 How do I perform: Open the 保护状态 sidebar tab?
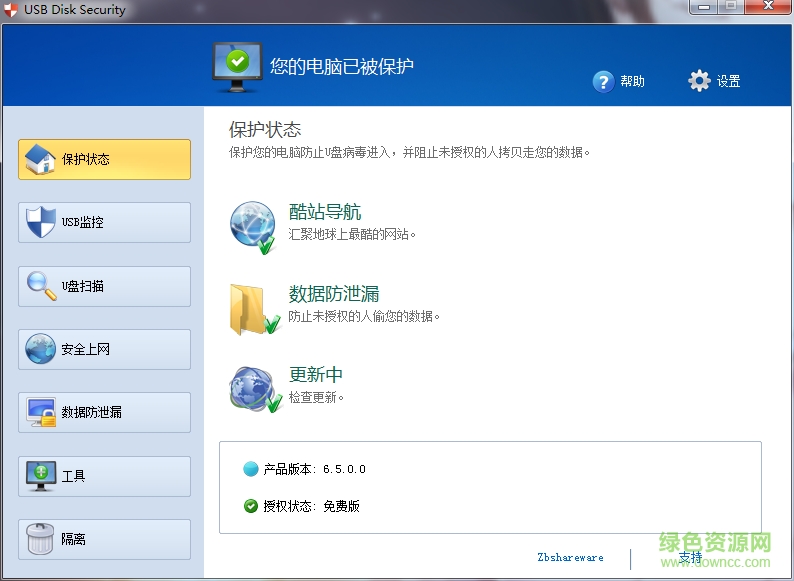point(104,159)
